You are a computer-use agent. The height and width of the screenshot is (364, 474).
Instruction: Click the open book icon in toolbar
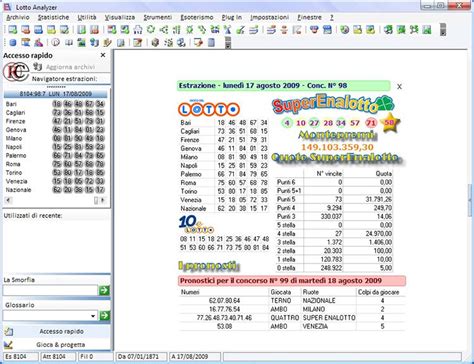pyautogui.click(x=69, y=42)
